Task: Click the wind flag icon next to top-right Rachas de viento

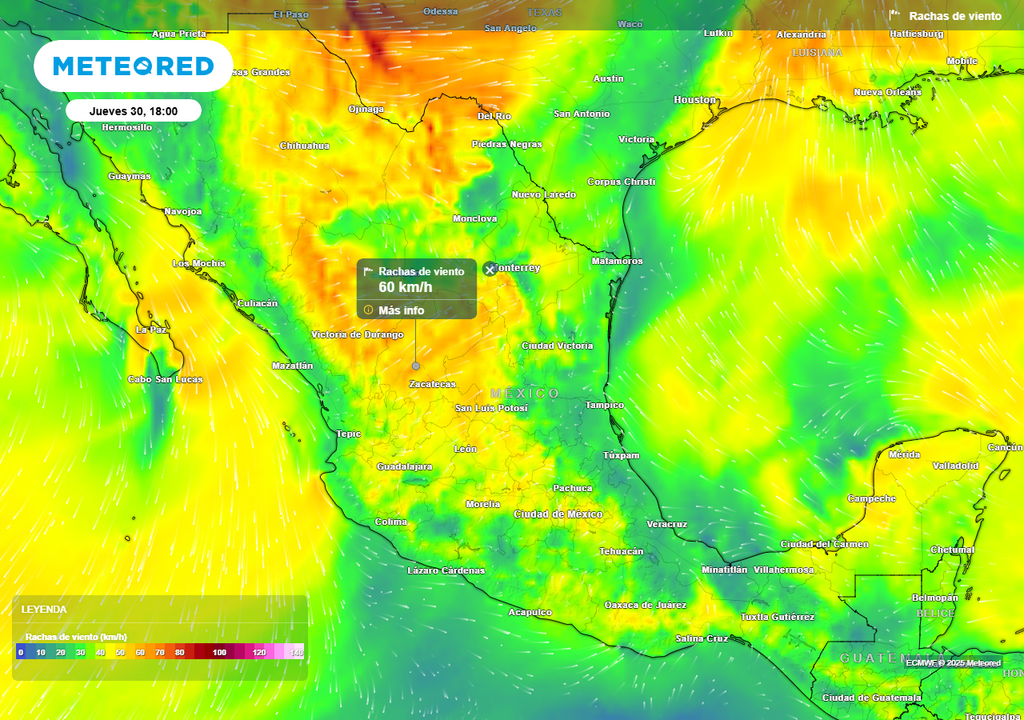Action: (x=896, y=14)
